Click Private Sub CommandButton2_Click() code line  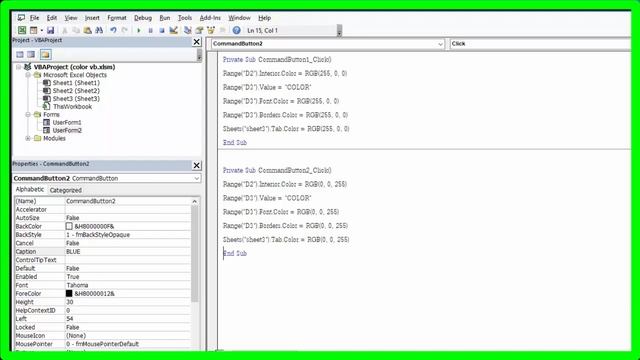277,170
